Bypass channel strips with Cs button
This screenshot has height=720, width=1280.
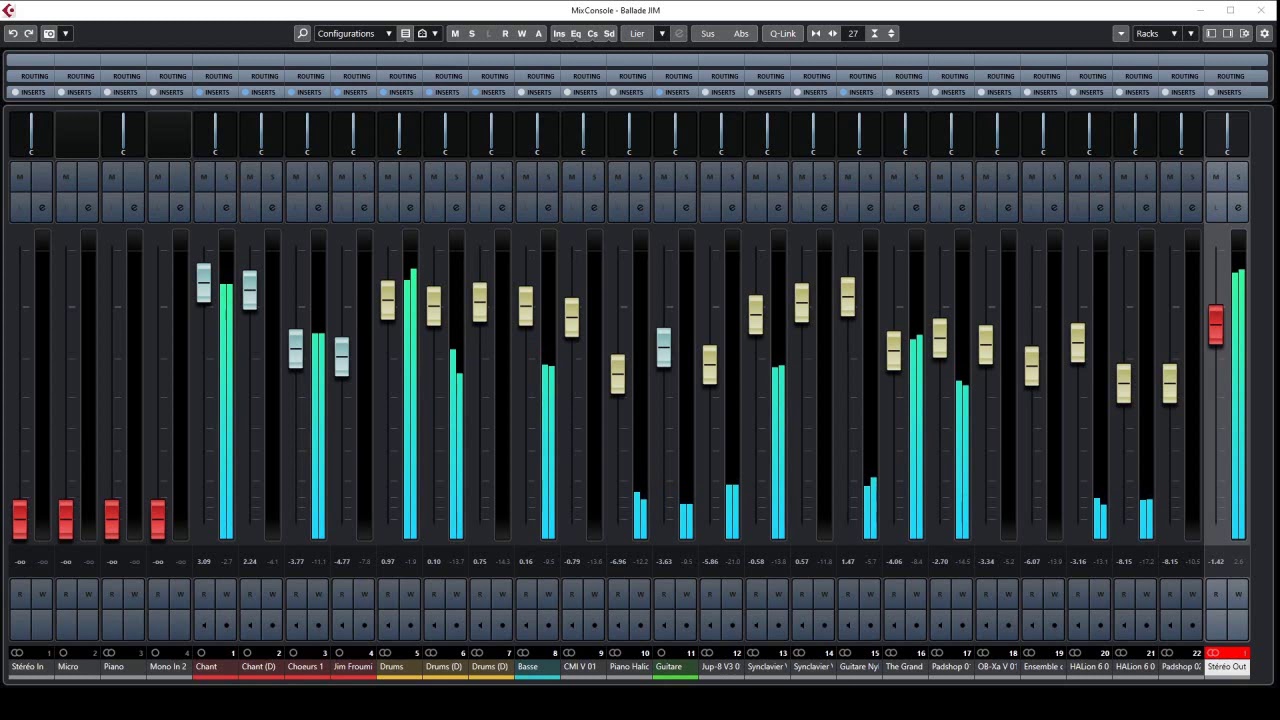point(593,33)
